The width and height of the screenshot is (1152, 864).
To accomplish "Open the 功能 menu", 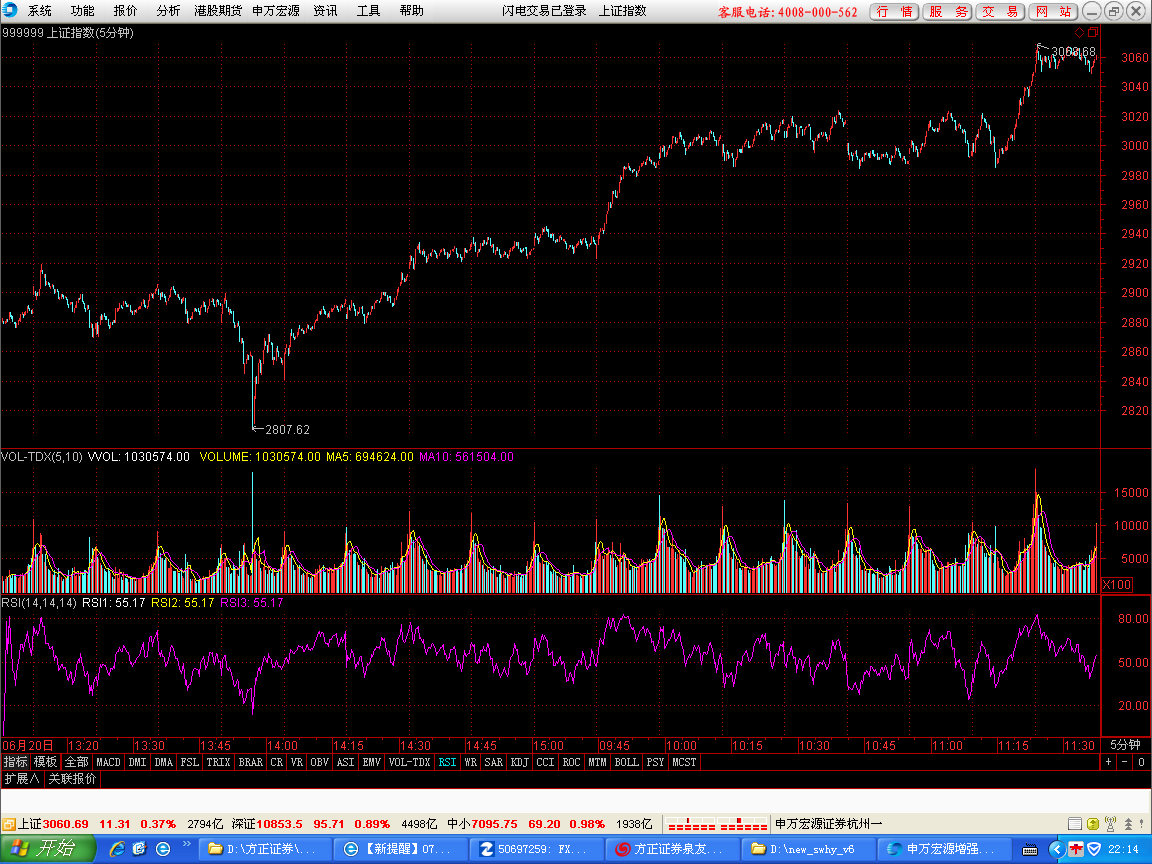I will [82, 11].
